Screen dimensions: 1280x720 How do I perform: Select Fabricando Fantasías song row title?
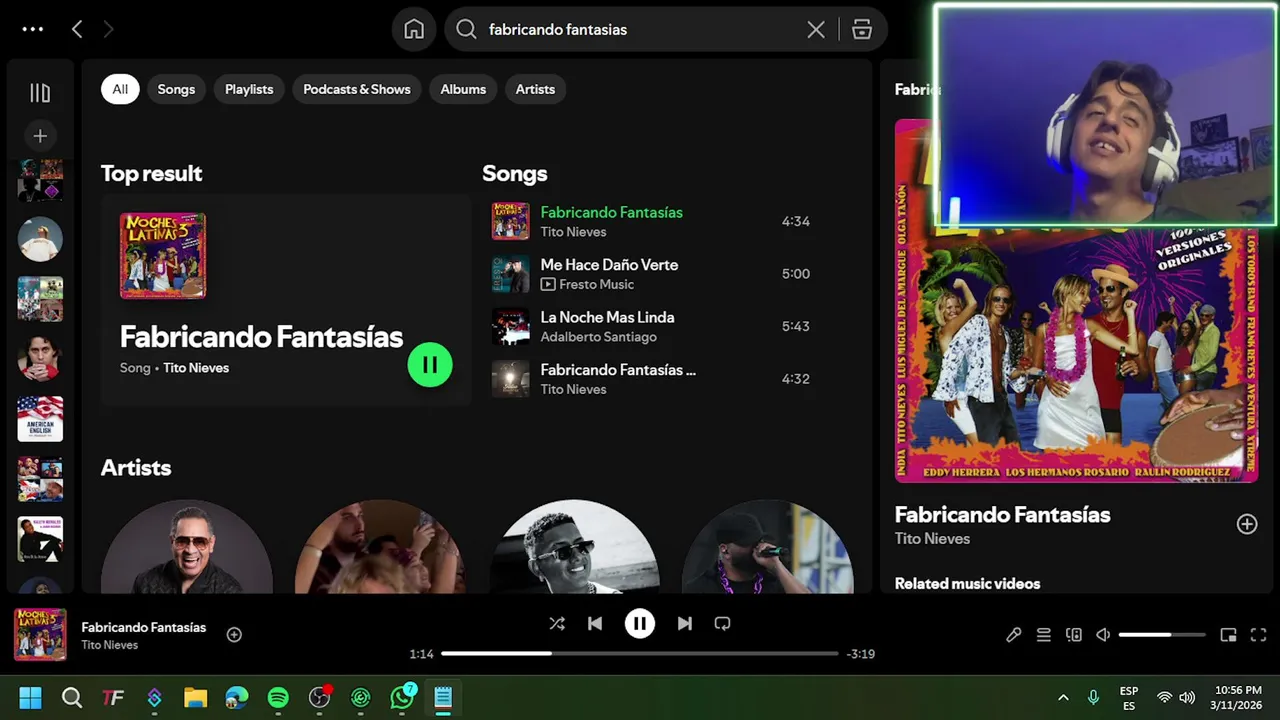tap(611, 212)
